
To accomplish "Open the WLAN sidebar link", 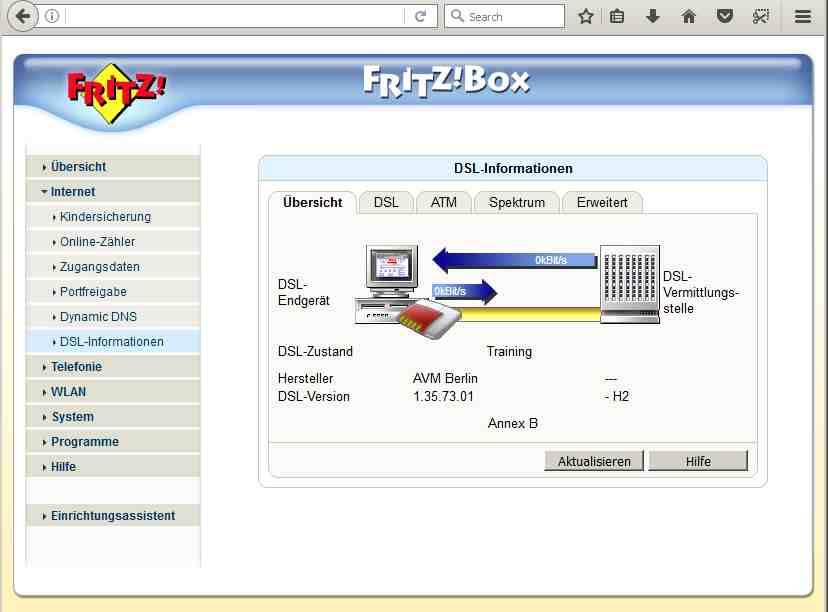I will coord(68,392).
